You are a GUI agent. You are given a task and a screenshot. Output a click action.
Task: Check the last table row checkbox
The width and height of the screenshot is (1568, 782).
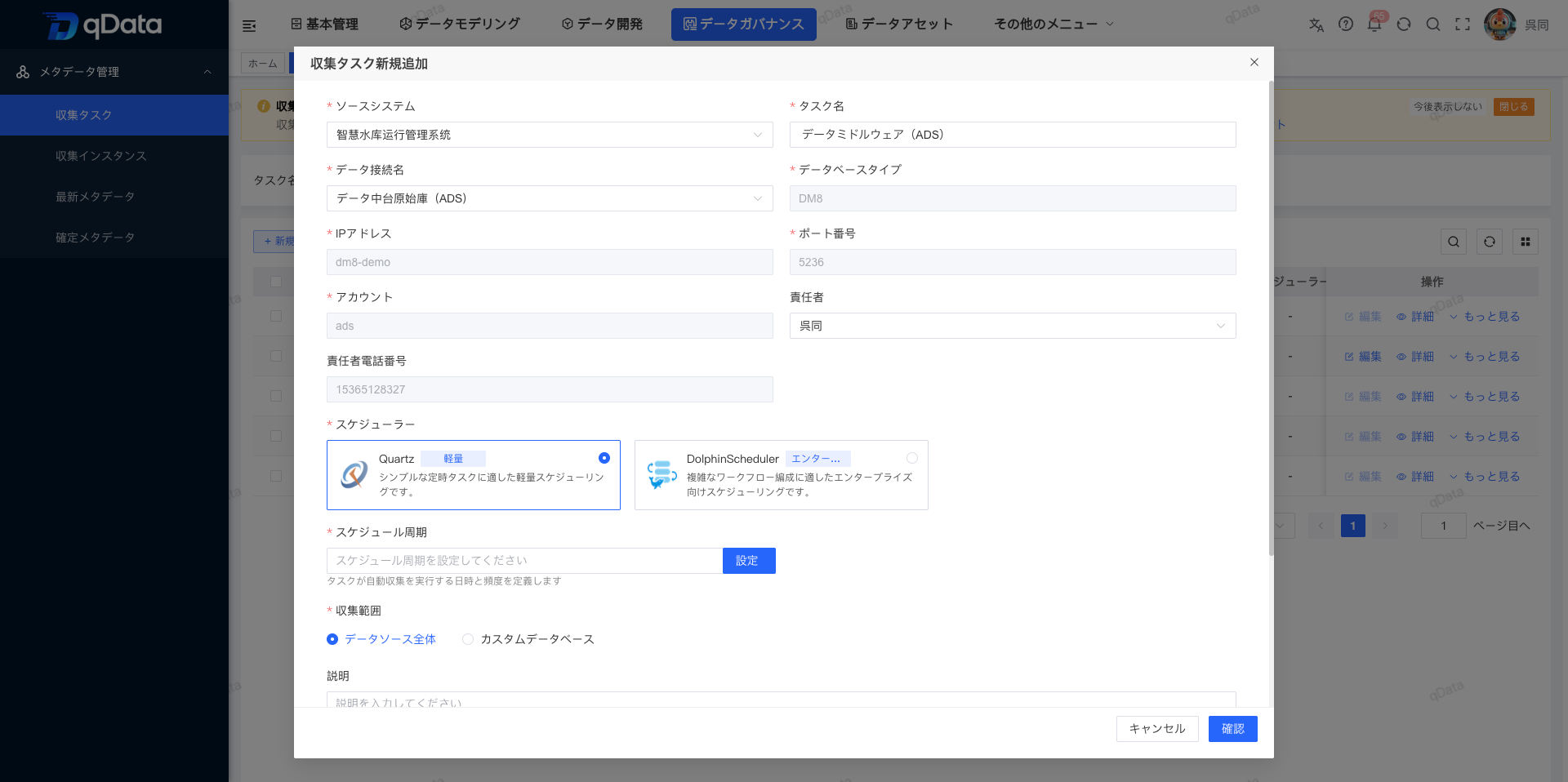pos(276,476)
